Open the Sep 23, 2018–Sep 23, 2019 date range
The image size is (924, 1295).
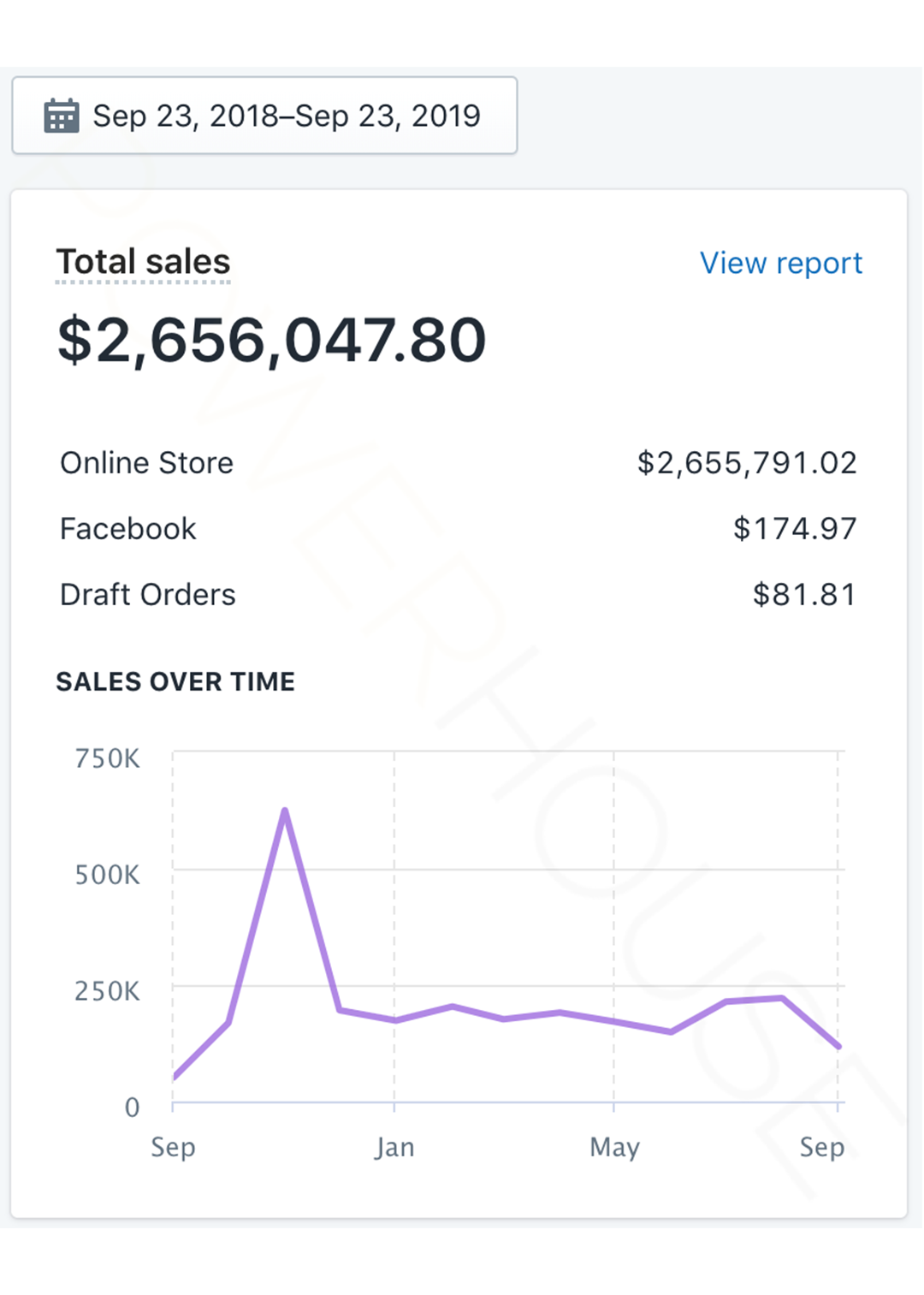(286, 116)
